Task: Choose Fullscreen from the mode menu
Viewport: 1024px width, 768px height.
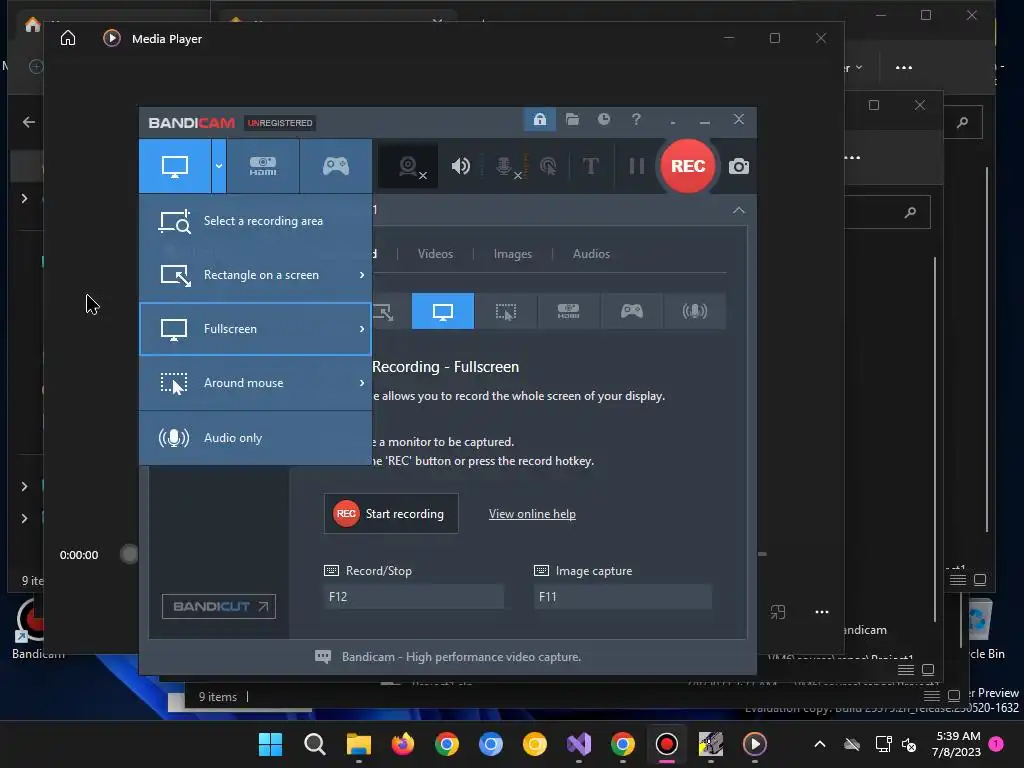Action: pyautogui.click(x=255, y=329)
